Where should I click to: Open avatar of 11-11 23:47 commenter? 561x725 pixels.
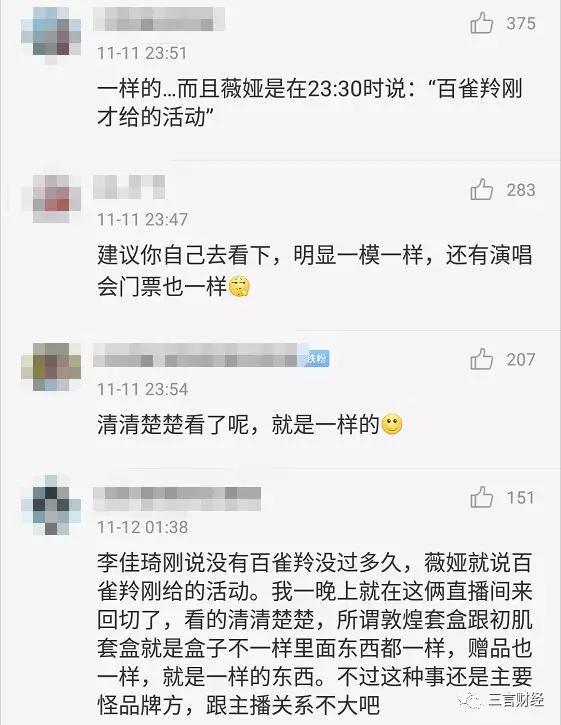click(51, 199)
